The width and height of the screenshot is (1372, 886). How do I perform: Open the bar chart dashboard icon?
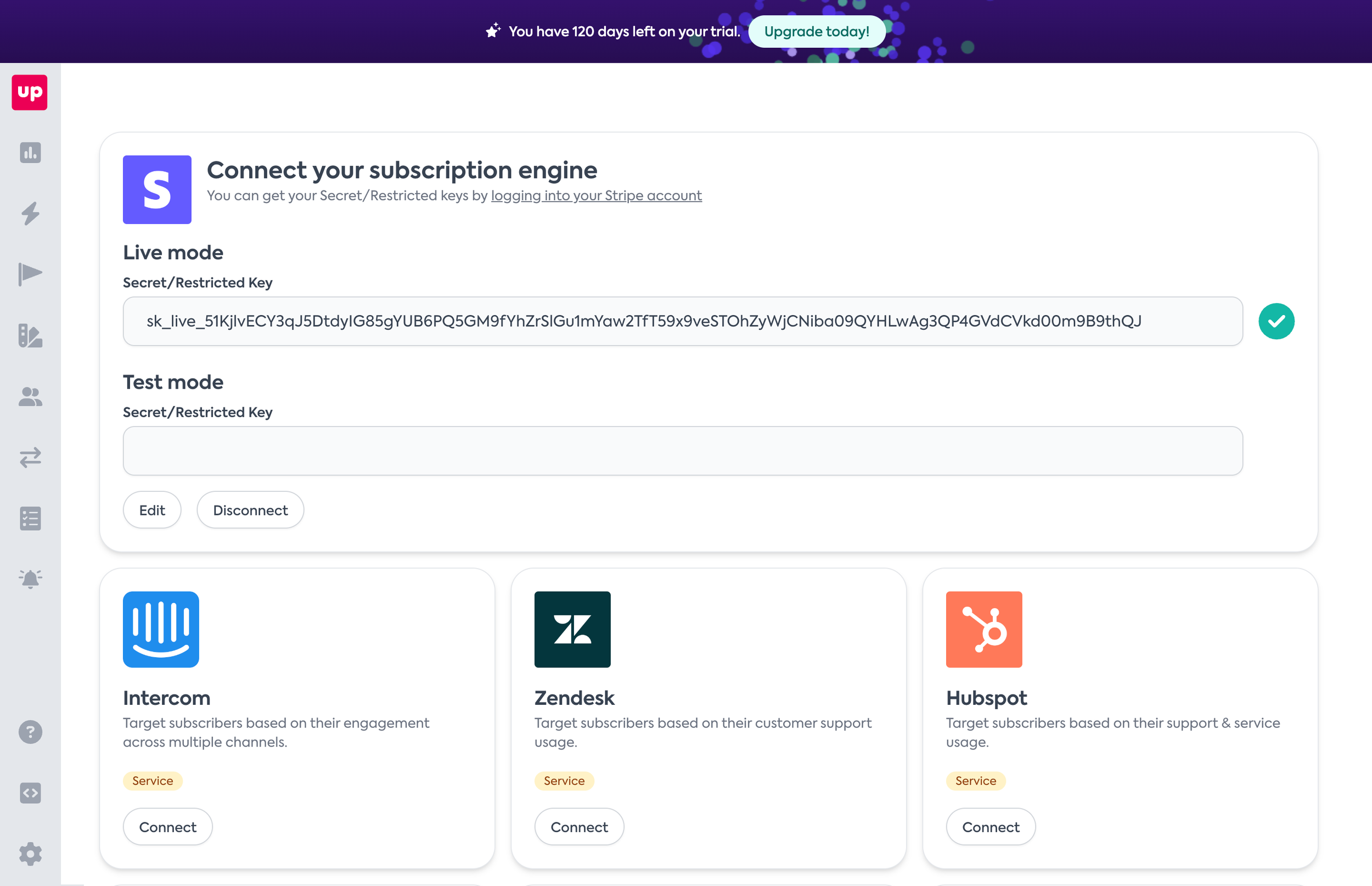(30, 153)
